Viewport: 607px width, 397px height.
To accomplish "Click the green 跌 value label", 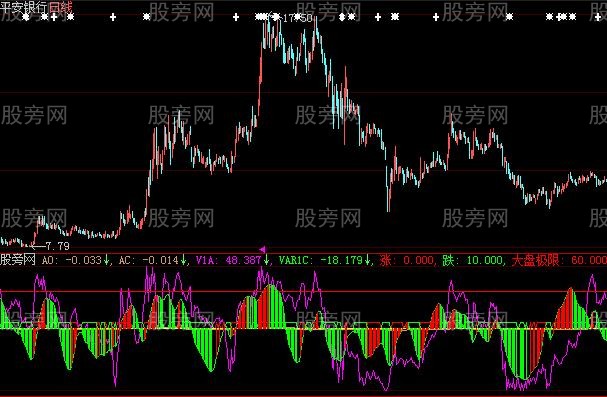I will pyautogui.click(x=474, y=260).
